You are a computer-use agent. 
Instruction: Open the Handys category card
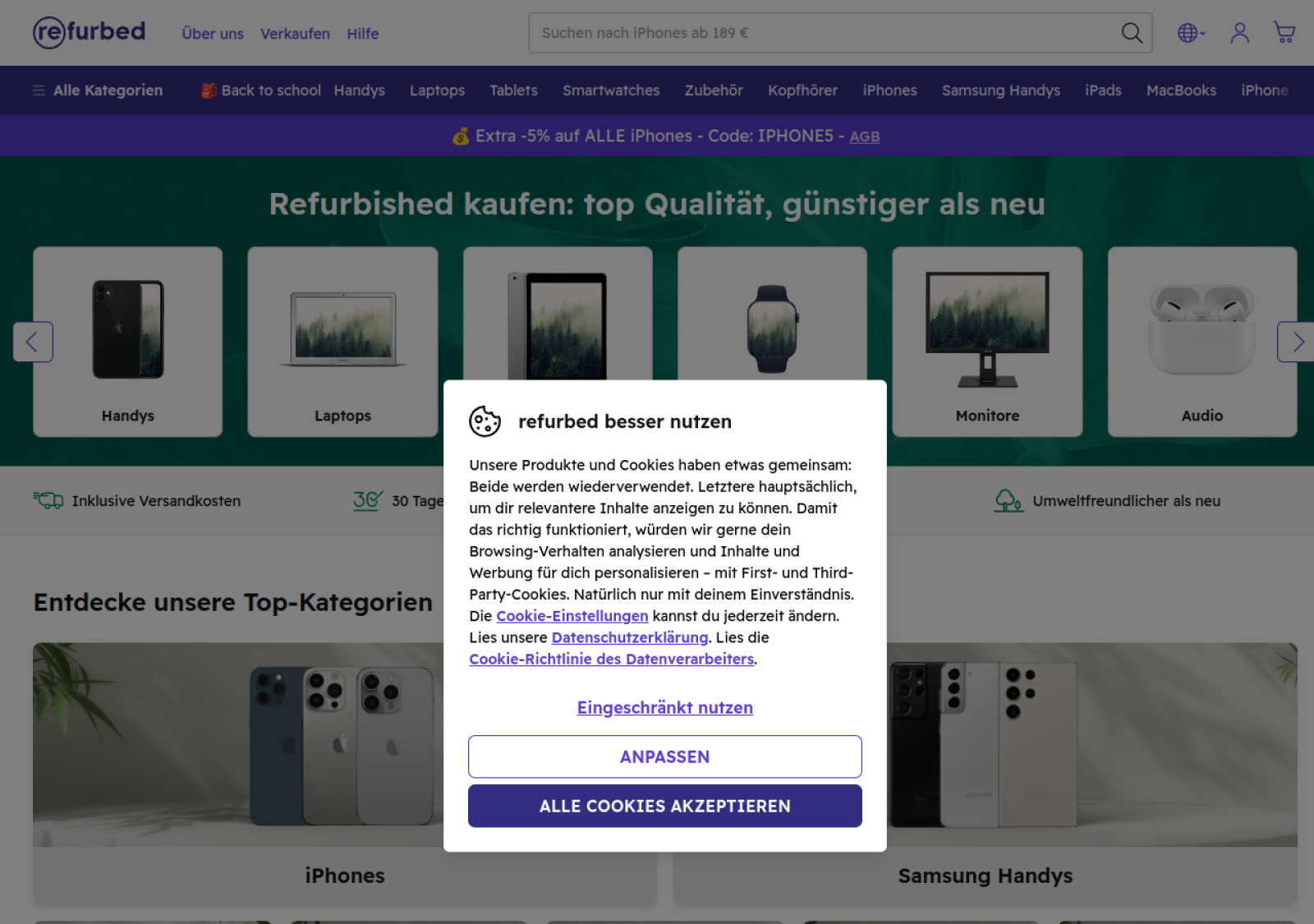(127, 342)
